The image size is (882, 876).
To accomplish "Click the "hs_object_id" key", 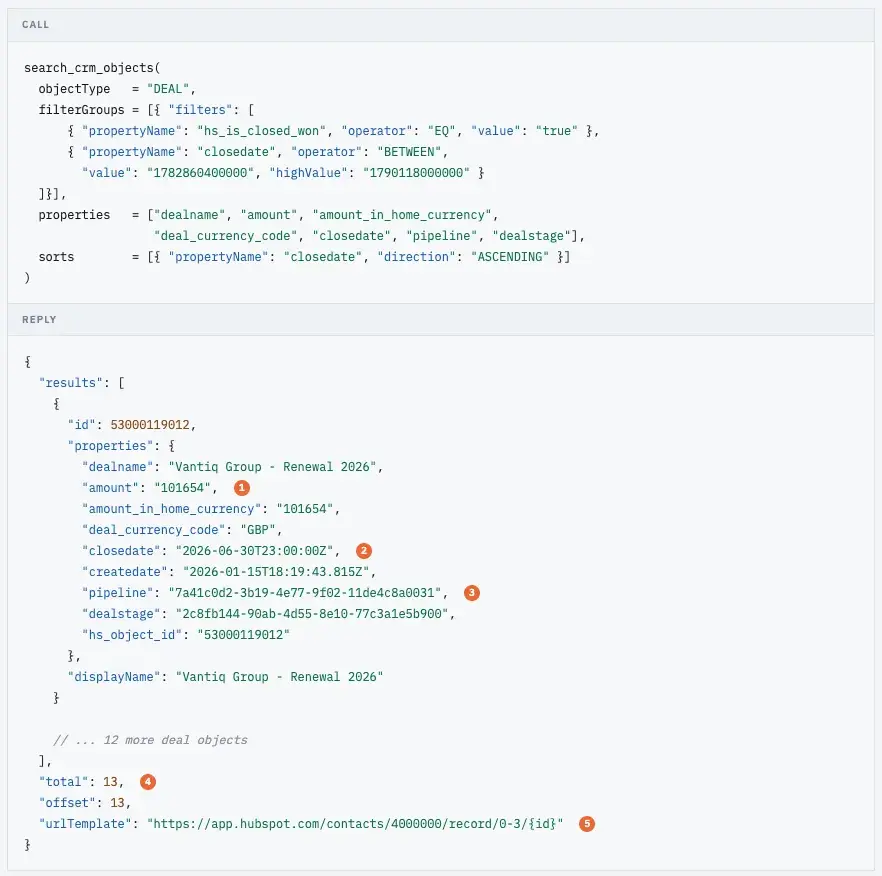I will (x=132, y=635).
